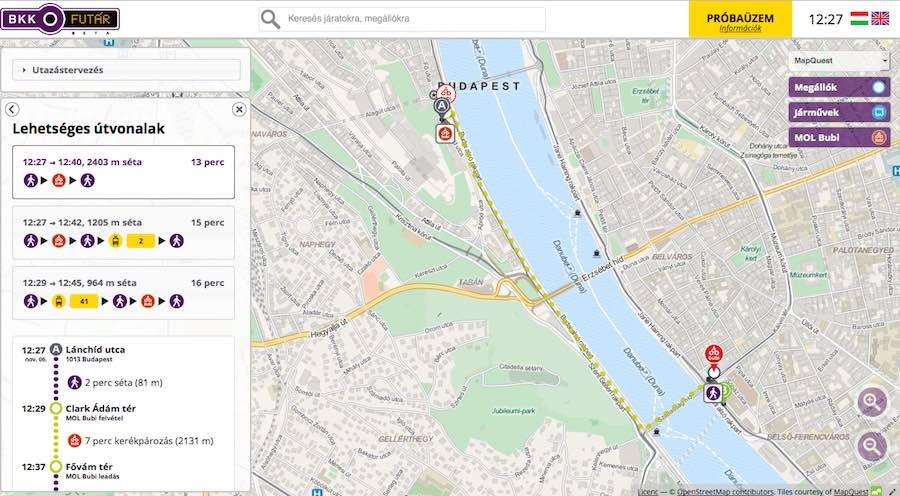The height and width of the screenshot is (496, 900).
Task: Click the search magnifier icon
Action: click(x=270, y=19)
